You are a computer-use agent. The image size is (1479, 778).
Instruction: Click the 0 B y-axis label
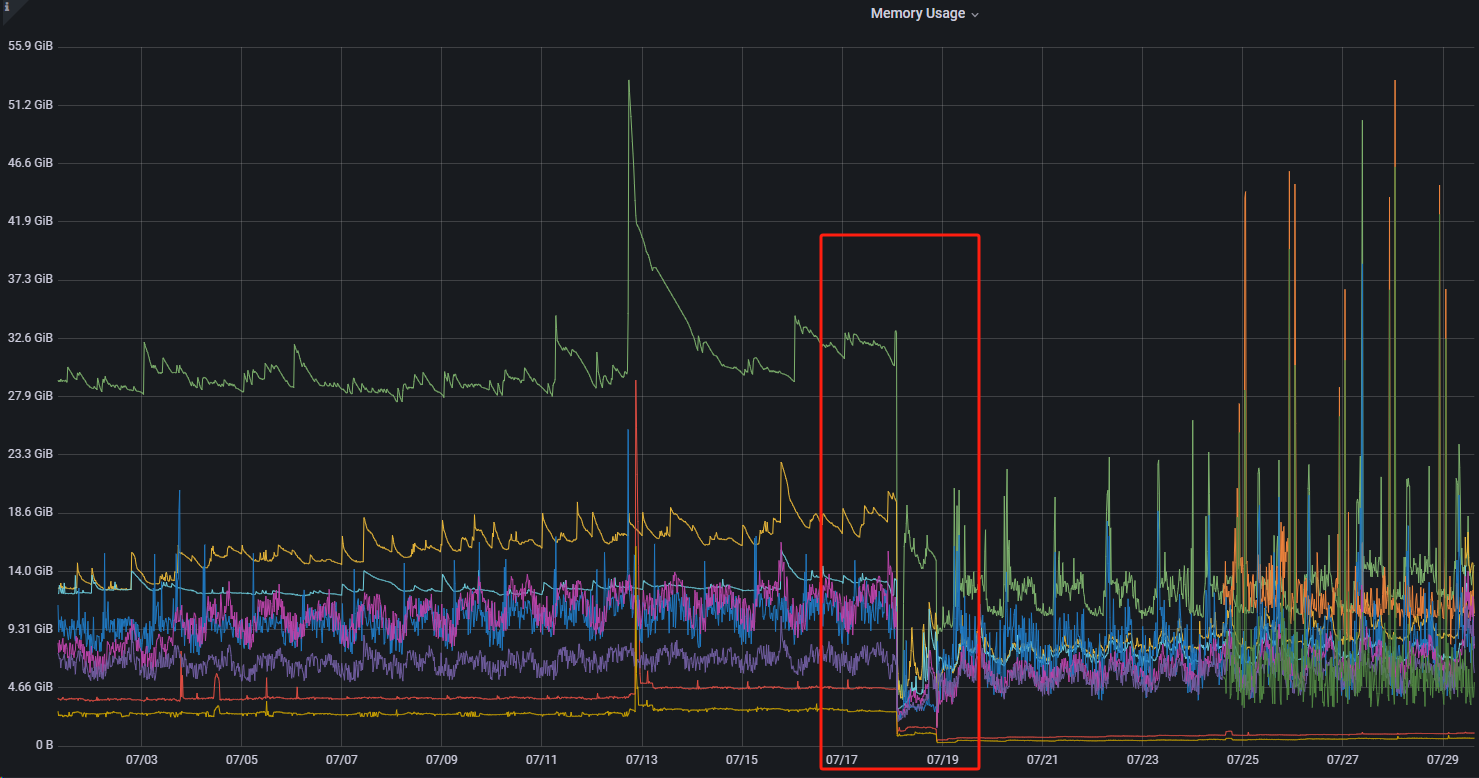43,746
